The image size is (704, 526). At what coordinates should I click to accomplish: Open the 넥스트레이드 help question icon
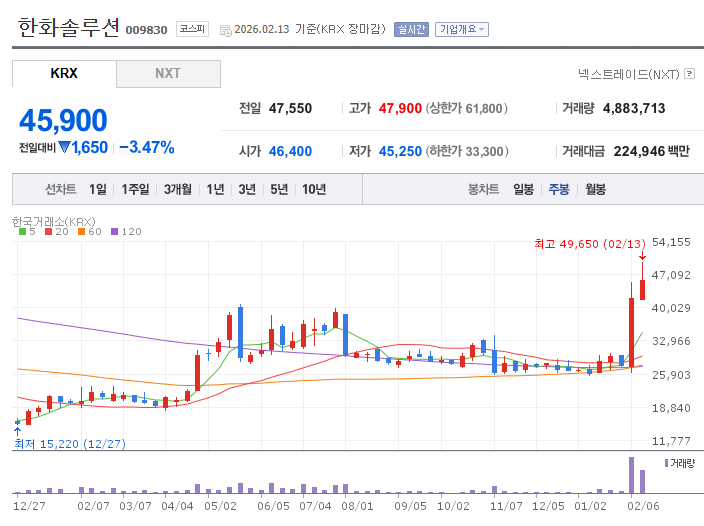(689, 74)
